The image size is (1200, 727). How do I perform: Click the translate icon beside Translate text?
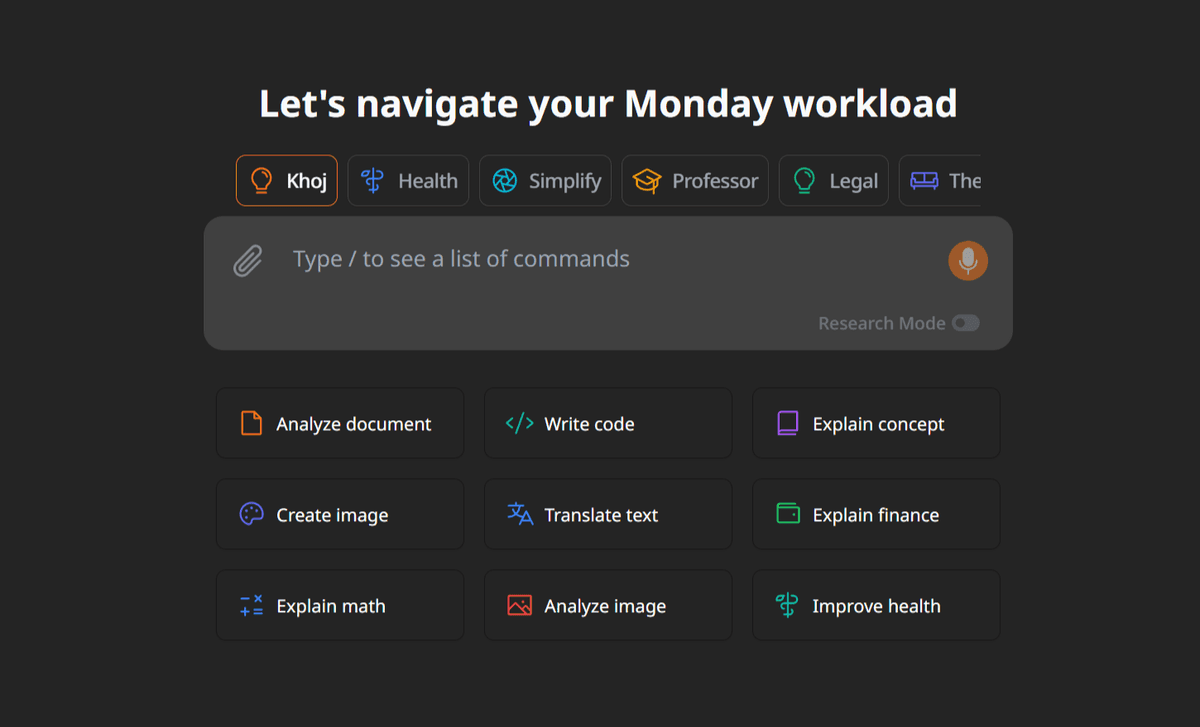(x=520, y=514)
